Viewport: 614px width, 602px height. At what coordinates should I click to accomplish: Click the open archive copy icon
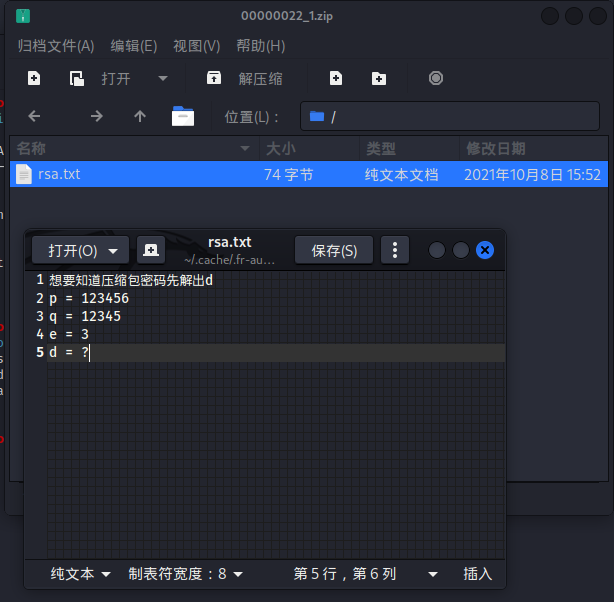click(77, 78)
